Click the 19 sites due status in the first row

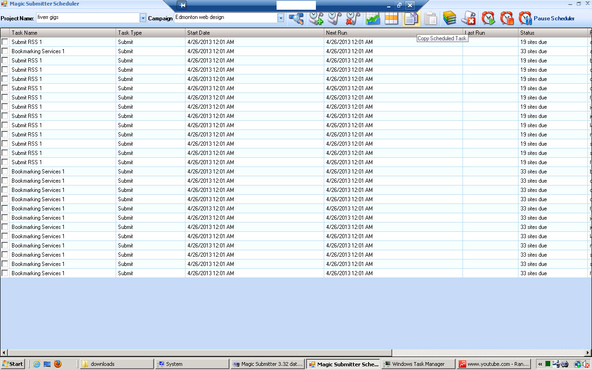[x=533, y=42]
